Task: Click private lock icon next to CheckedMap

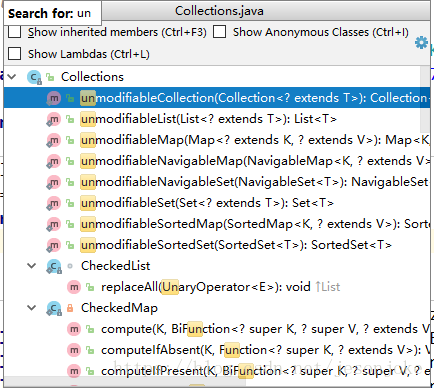Action: (70, 308)
